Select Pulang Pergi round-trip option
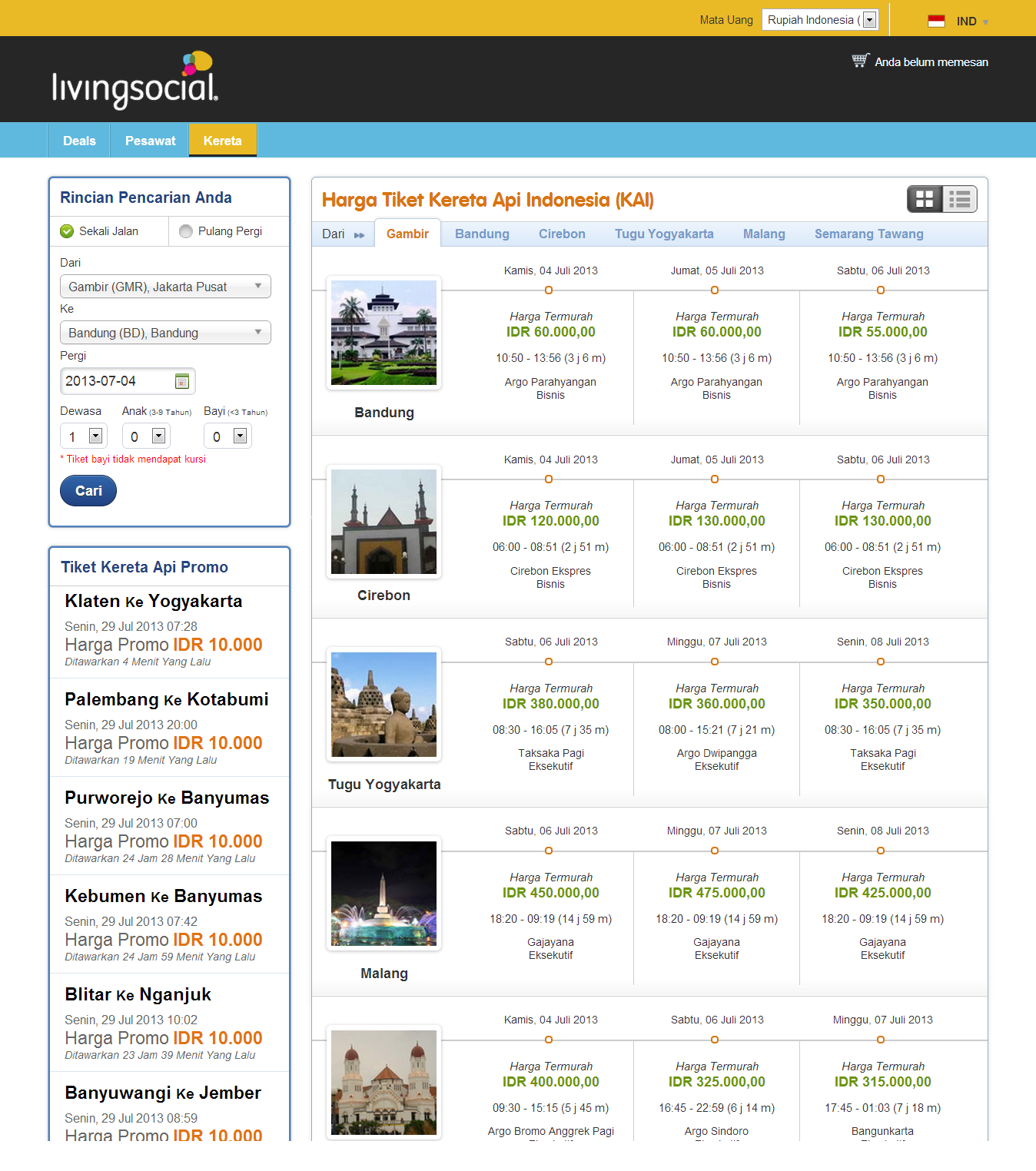This screenshot has height=1171, width=1036. click(x=221, y=231)
